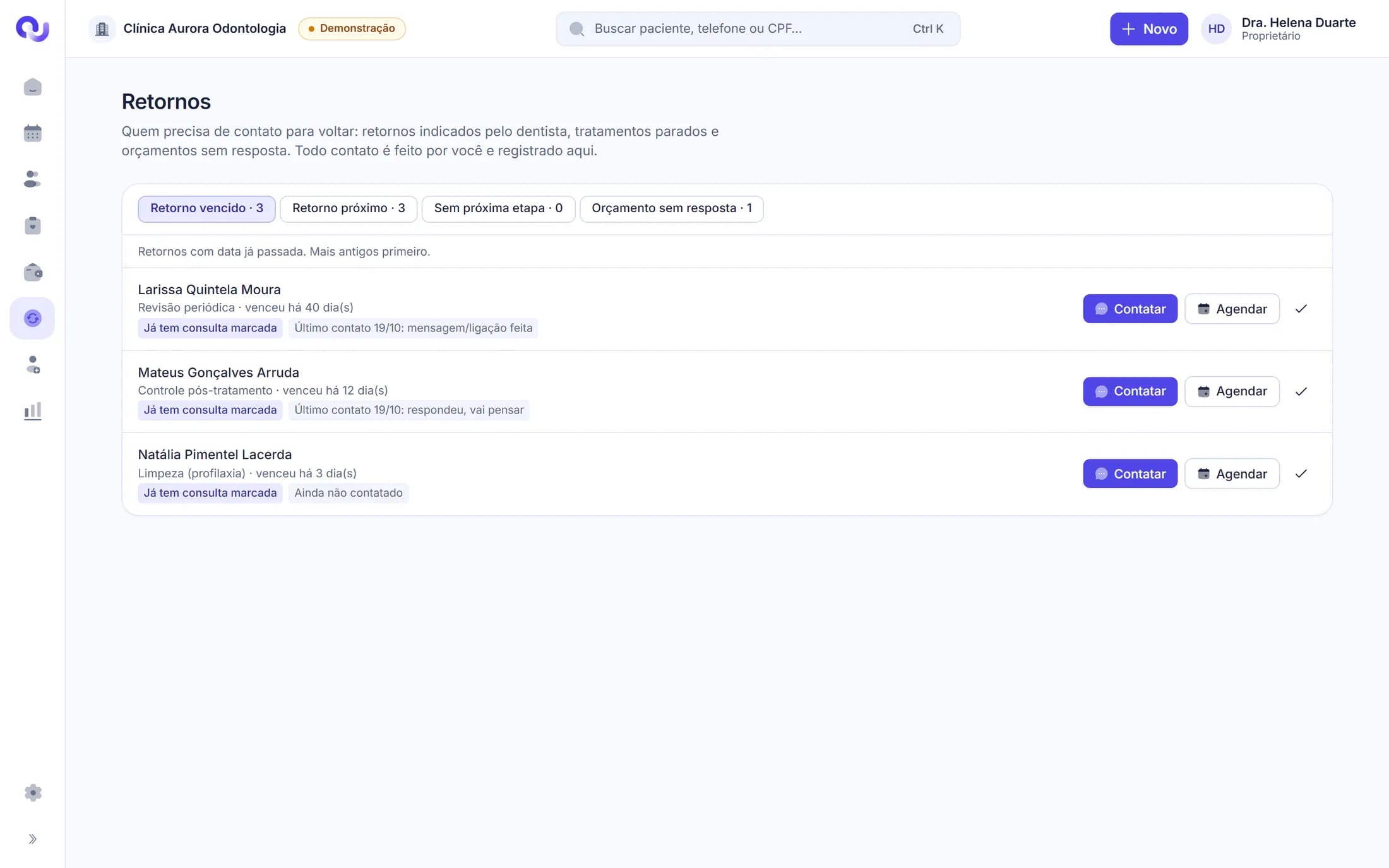Click the Demonstração badge
Screen dimensions: 1389x868
pos(352,28)
